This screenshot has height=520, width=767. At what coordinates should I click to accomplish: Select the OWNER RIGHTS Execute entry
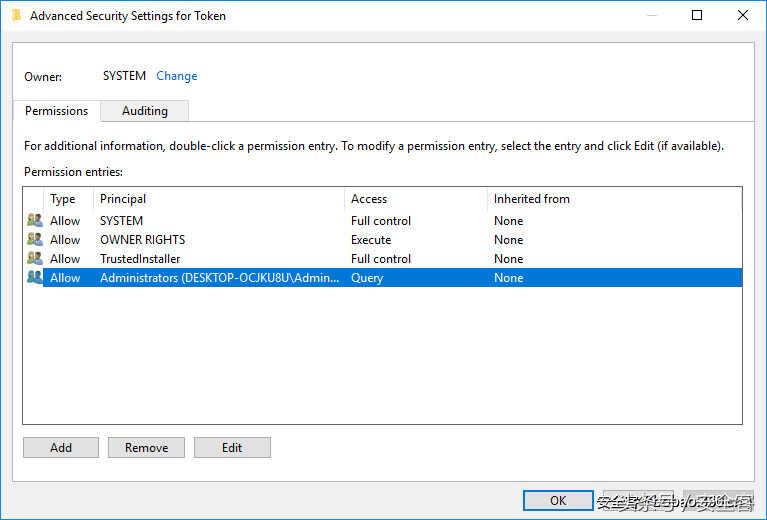pyautogui.click(x=142, y=240)
